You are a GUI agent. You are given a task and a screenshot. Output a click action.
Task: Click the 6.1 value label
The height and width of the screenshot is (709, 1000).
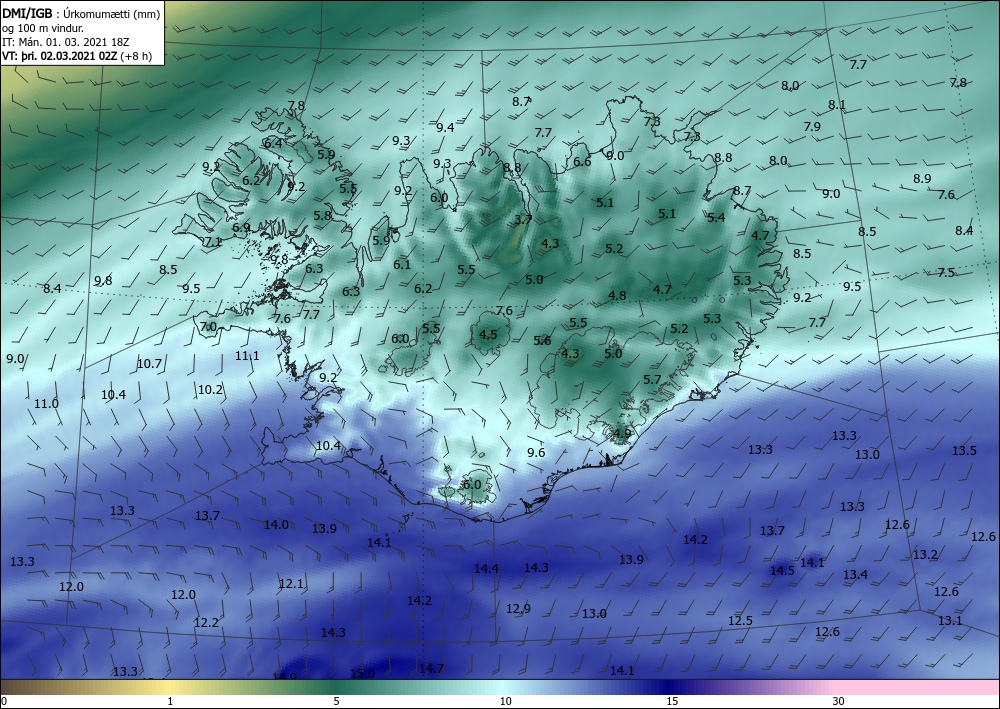pos(402,265)
